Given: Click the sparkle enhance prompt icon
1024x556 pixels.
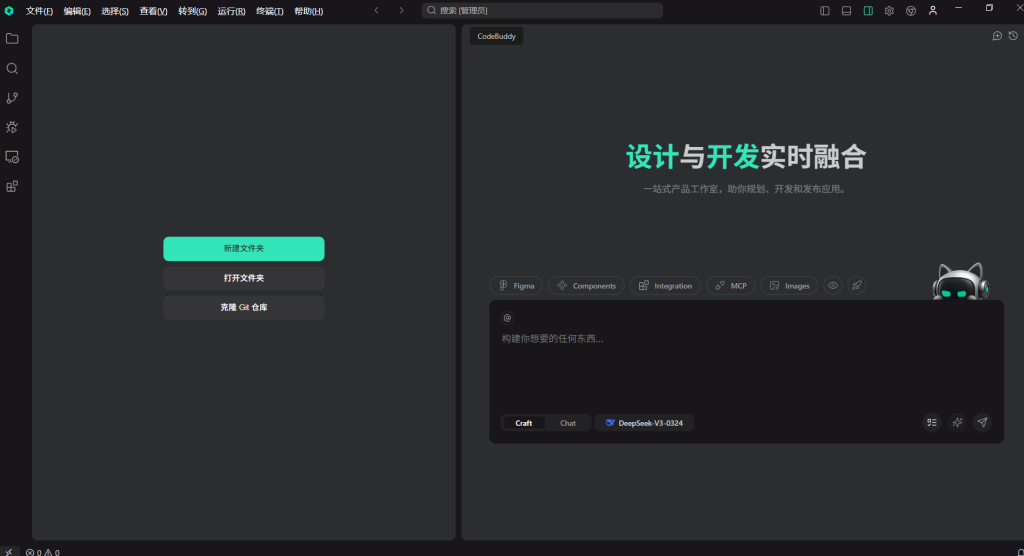Looking at the screenshot, I should (957, 423).
